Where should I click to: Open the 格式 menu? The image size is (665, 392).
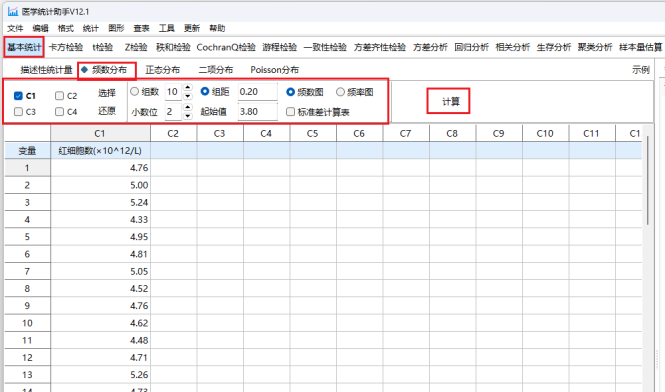click(66, 28)
